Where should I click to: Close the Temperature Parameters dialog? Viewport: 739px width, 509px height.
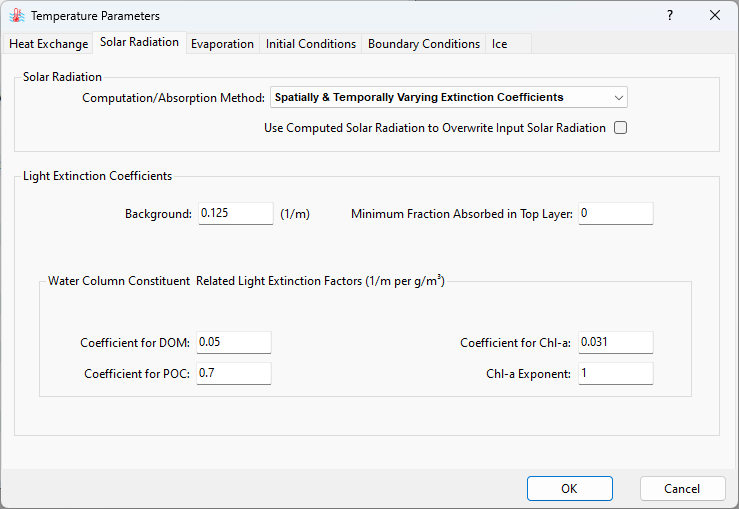pyautogui.click(x=714, y=16)
